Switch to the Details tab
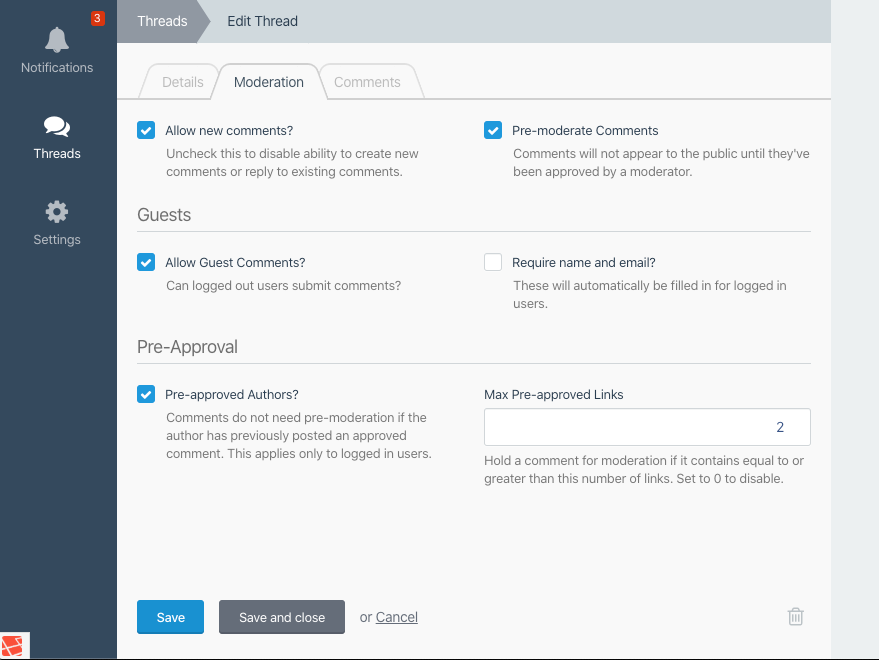879x660 pixels. click(182, 82)
